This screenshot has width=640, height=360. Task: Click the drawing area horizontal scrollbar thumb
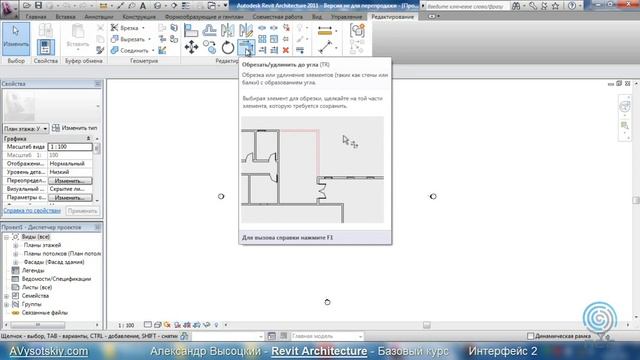pos(427,325)
